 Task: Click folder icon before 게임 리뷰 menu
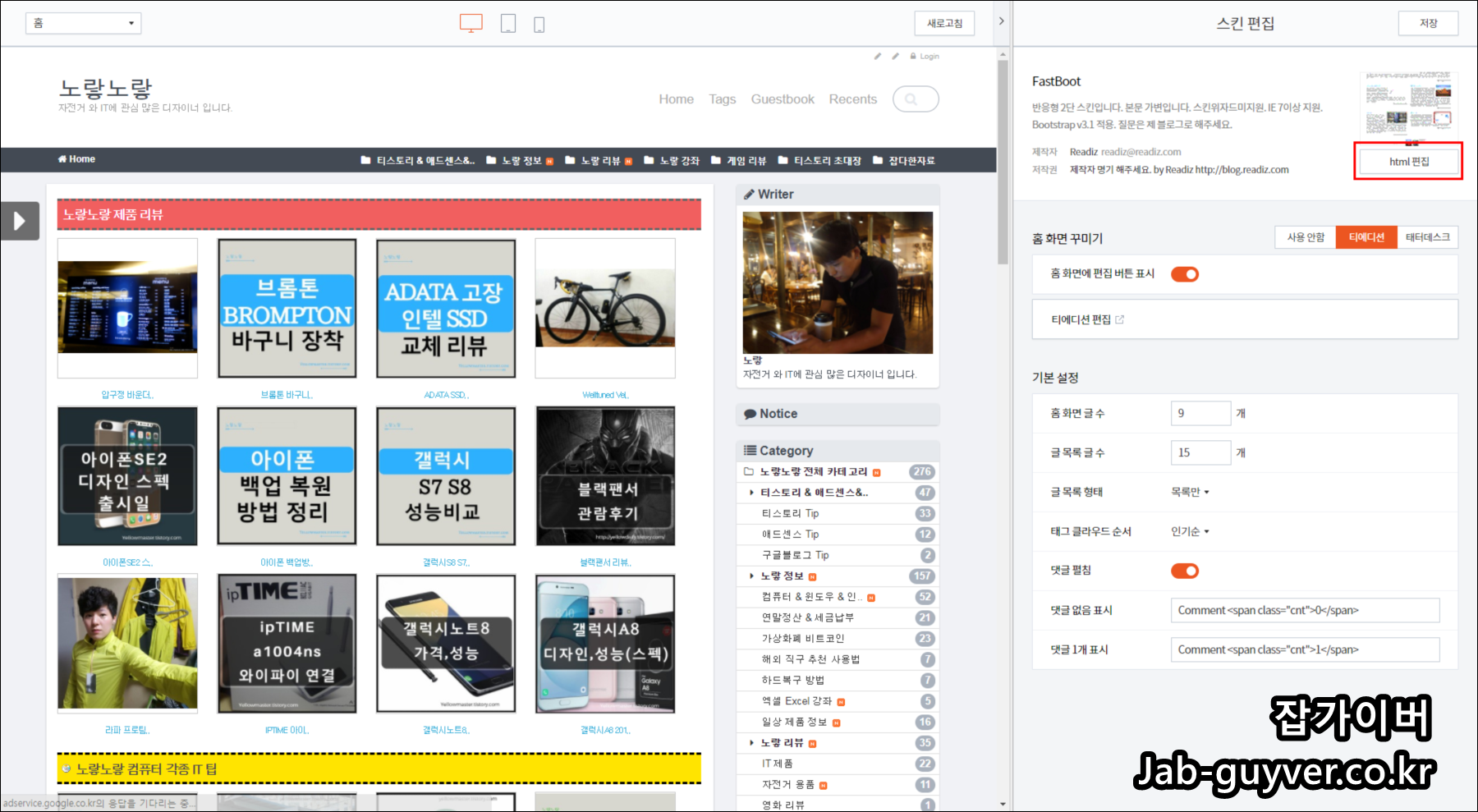tap(716, 160)
